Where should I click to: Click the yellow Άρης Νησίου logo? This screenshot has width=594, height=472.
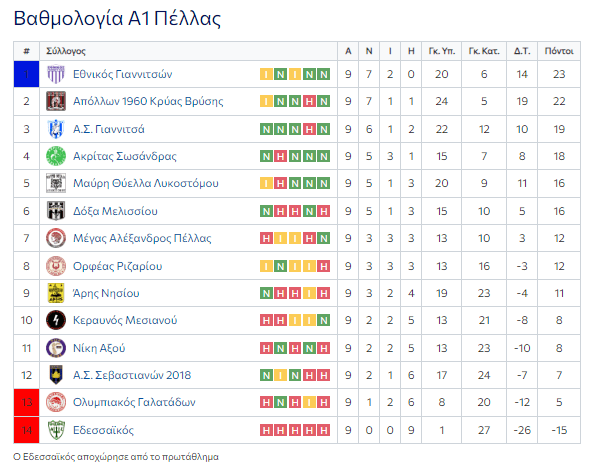[56, 293]
